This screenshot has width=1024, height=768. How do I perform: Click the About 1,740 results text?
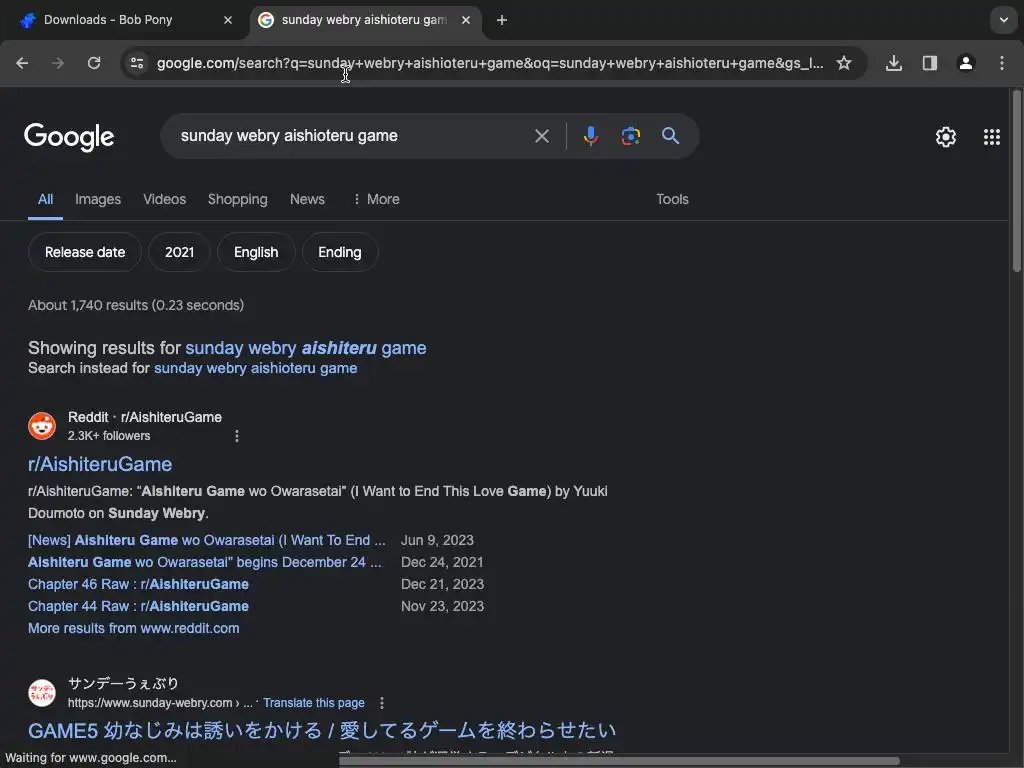[x=136, y=305]
